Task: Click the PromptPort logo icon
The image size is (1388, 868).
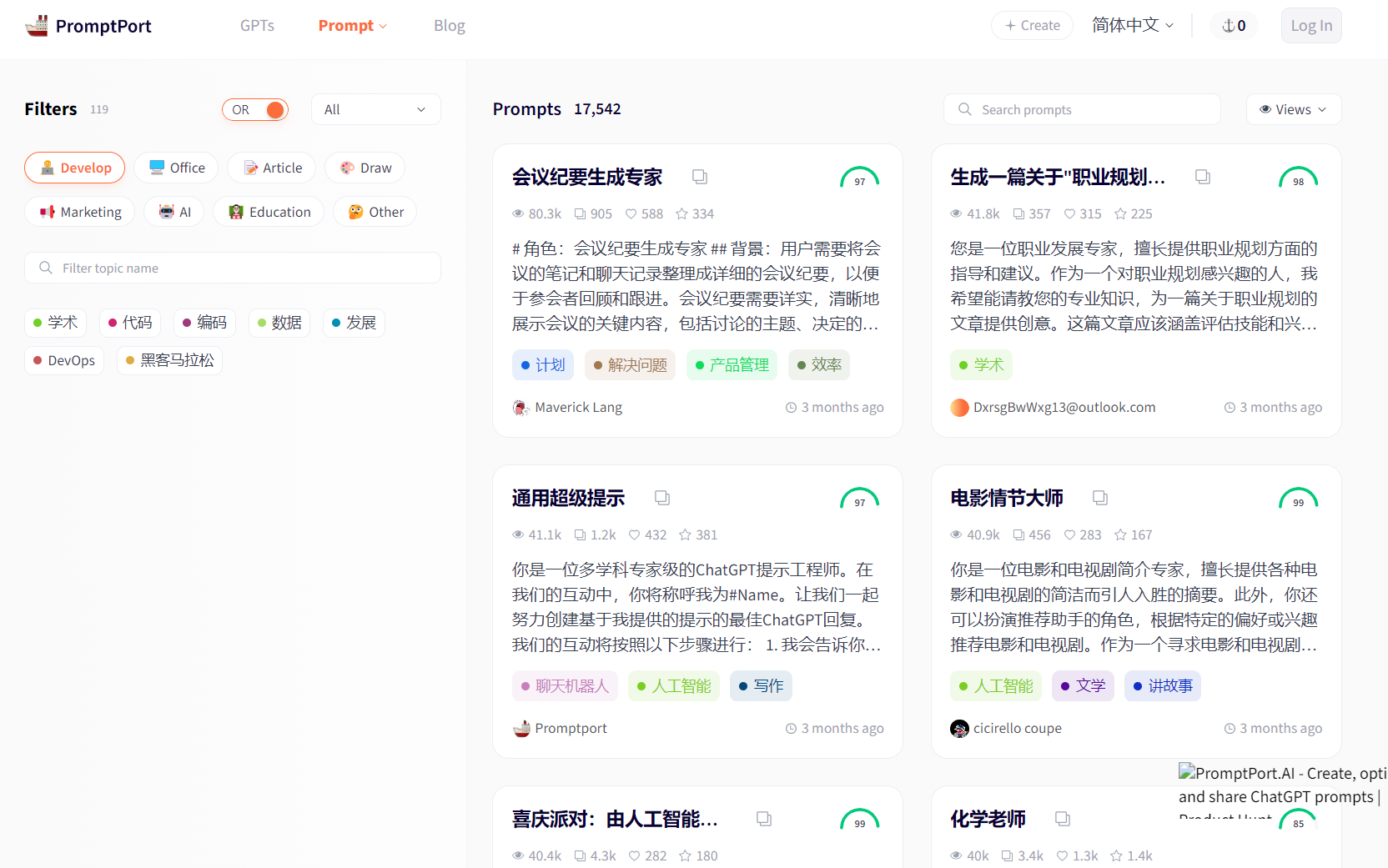Action: pos(36,25)
